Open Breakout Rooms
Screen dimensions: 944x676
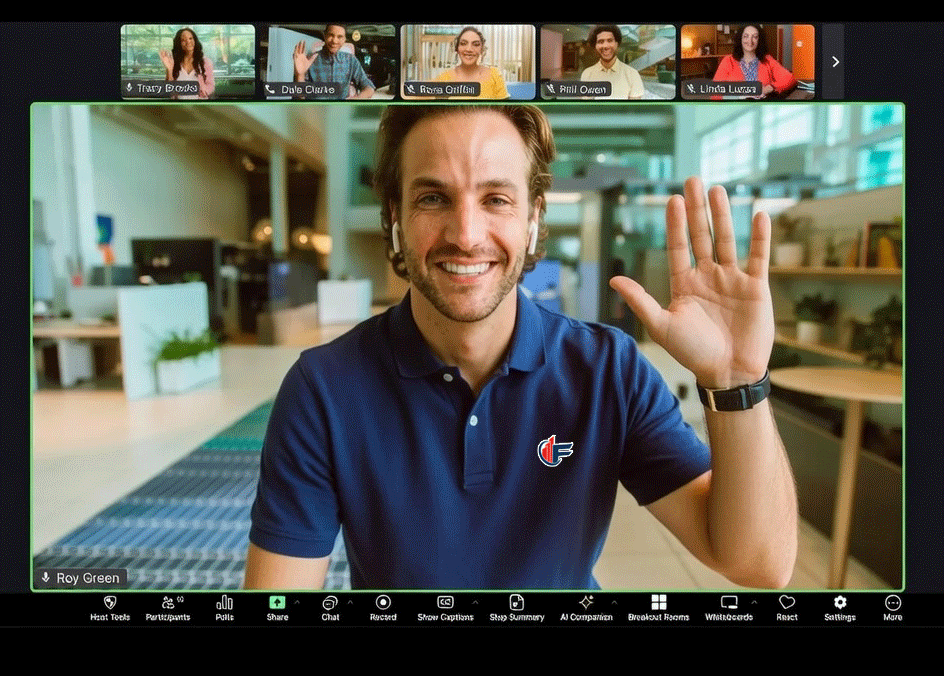point(659,608)
